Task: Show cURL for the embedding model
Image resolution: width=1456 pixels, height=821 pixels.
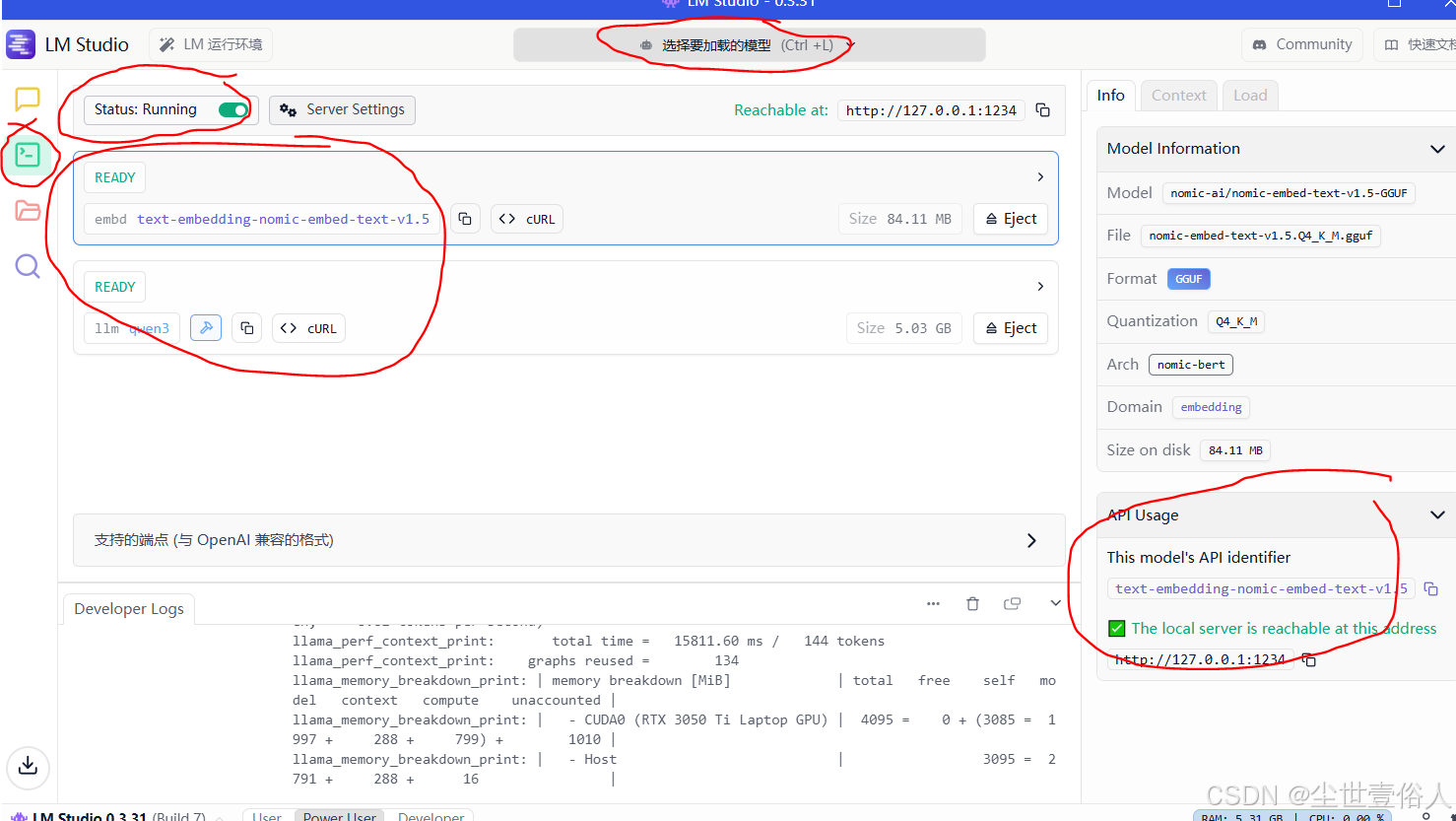Action: click(527, 219)
